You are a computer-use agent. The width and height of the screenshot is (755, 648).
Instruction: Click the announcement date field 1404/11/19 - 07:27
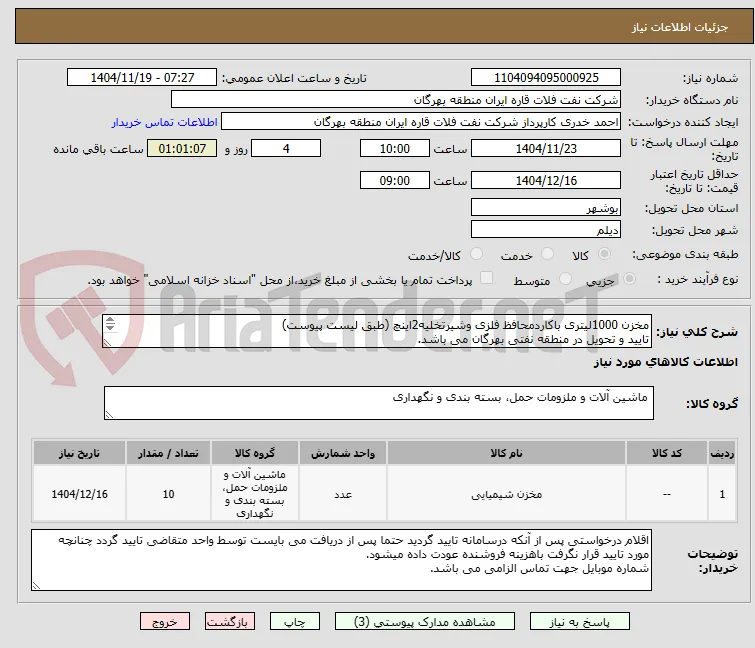[x=142, y=78]
